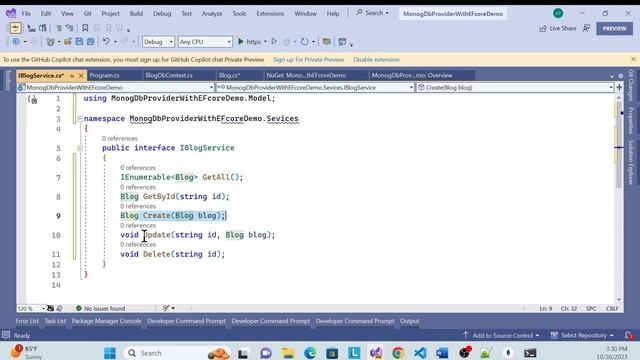The width and height of the screenshot is (640, 360).
Task: Click the comment selection lines icon
Action: tap(58, 28)
